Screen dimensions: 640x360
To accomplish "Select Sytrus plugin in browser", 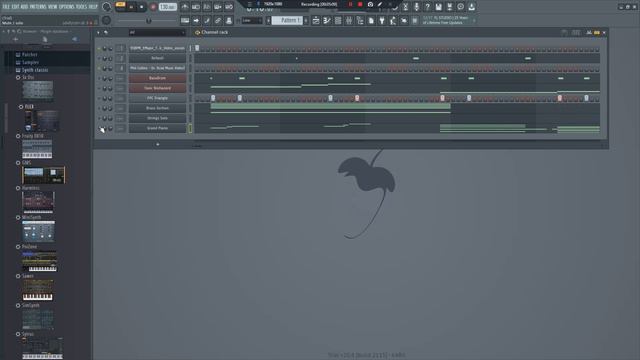I will pyautogui.click(x=28, y=334).
